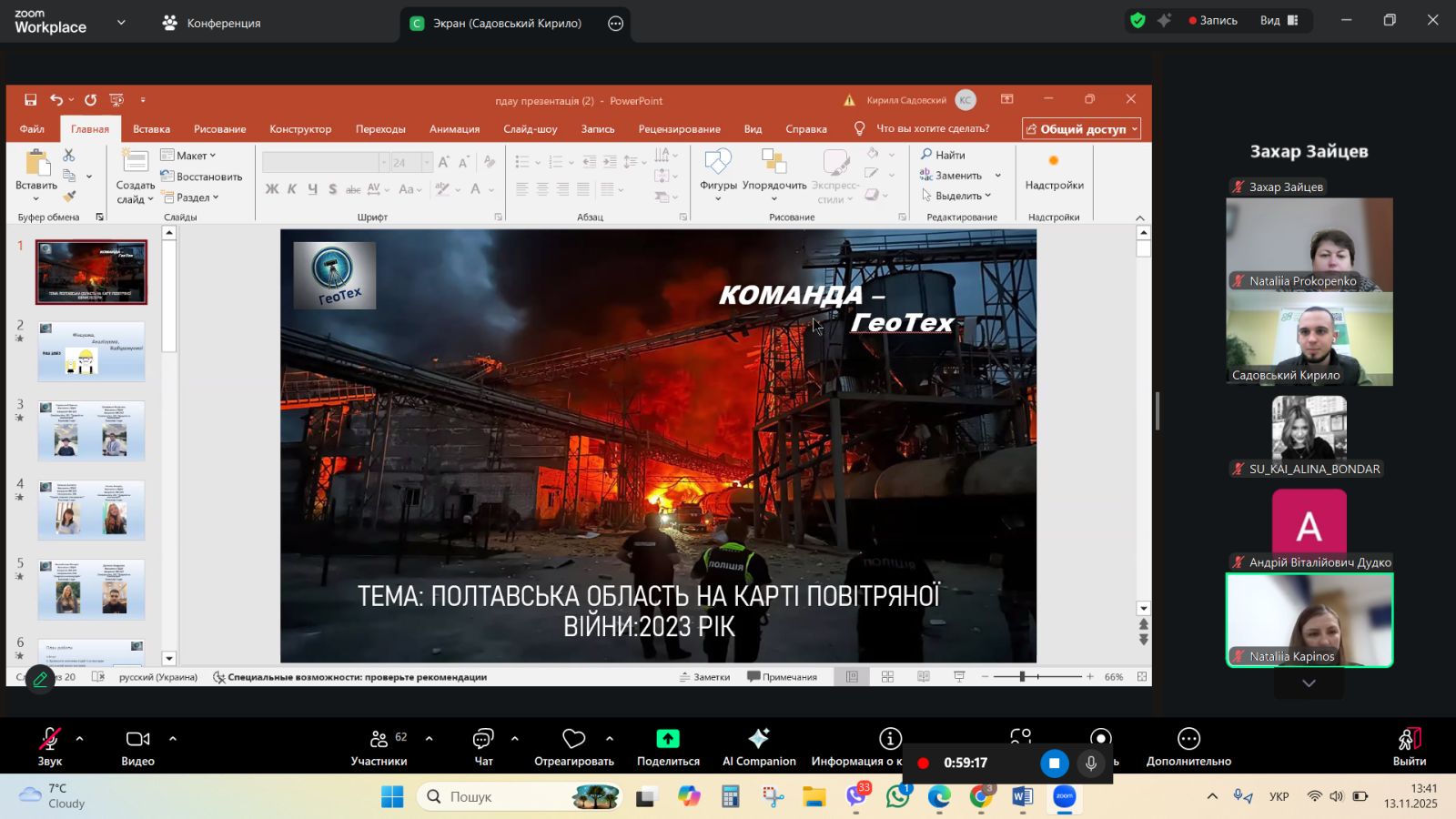Expand more participants with down chevron
Viewport: 1456px width, 819px height.
click(x=1309, y=683)
